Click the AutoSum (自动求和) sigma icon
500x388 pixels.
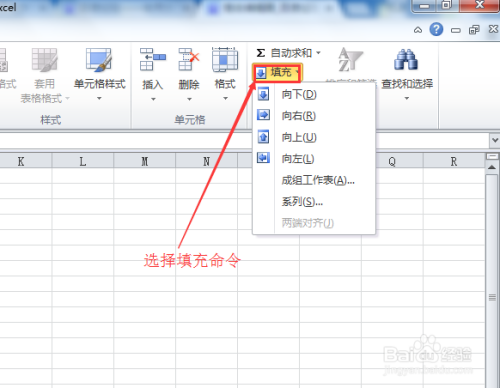pos(261,53)
